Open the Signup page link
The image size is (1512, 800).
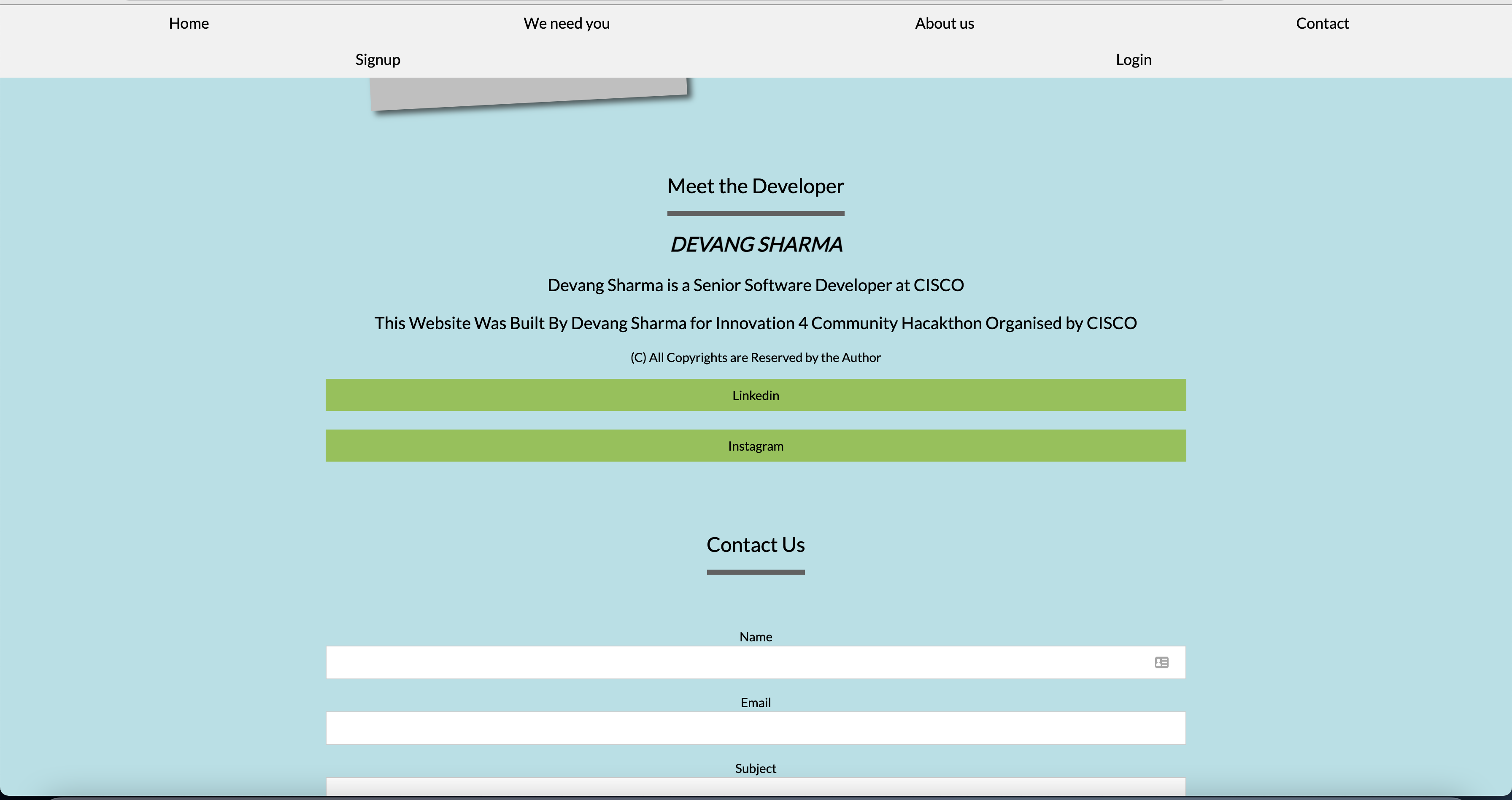(x=378, y=60)
